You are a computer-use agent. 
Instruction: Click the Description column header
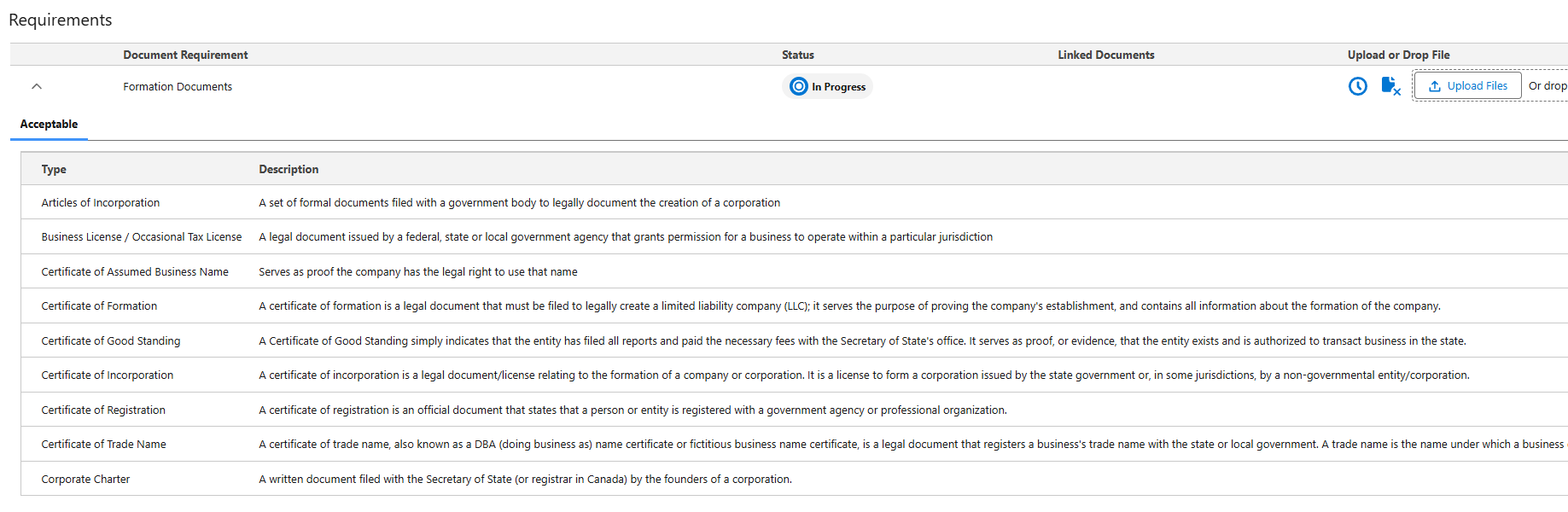[289, 170]
